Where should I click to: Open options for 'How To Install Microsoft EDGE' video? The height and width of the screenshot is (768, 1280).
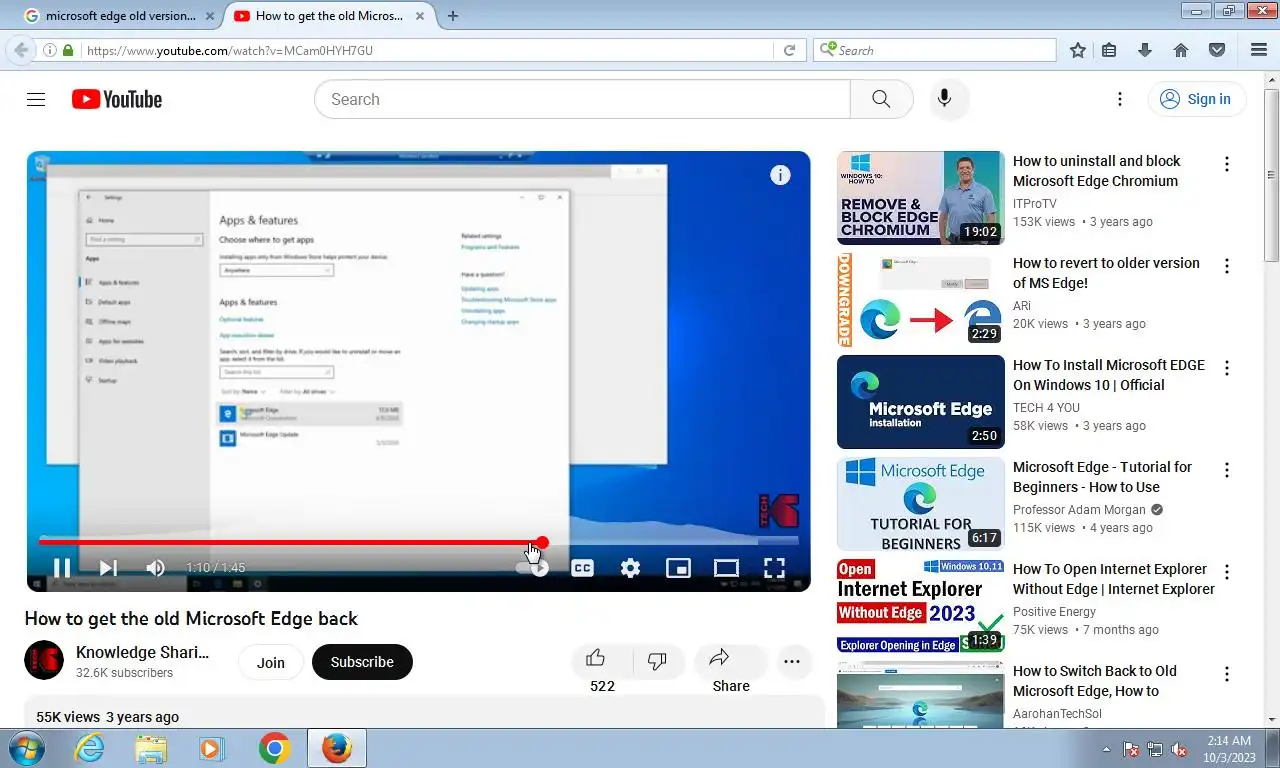[x=1227, y=368]
